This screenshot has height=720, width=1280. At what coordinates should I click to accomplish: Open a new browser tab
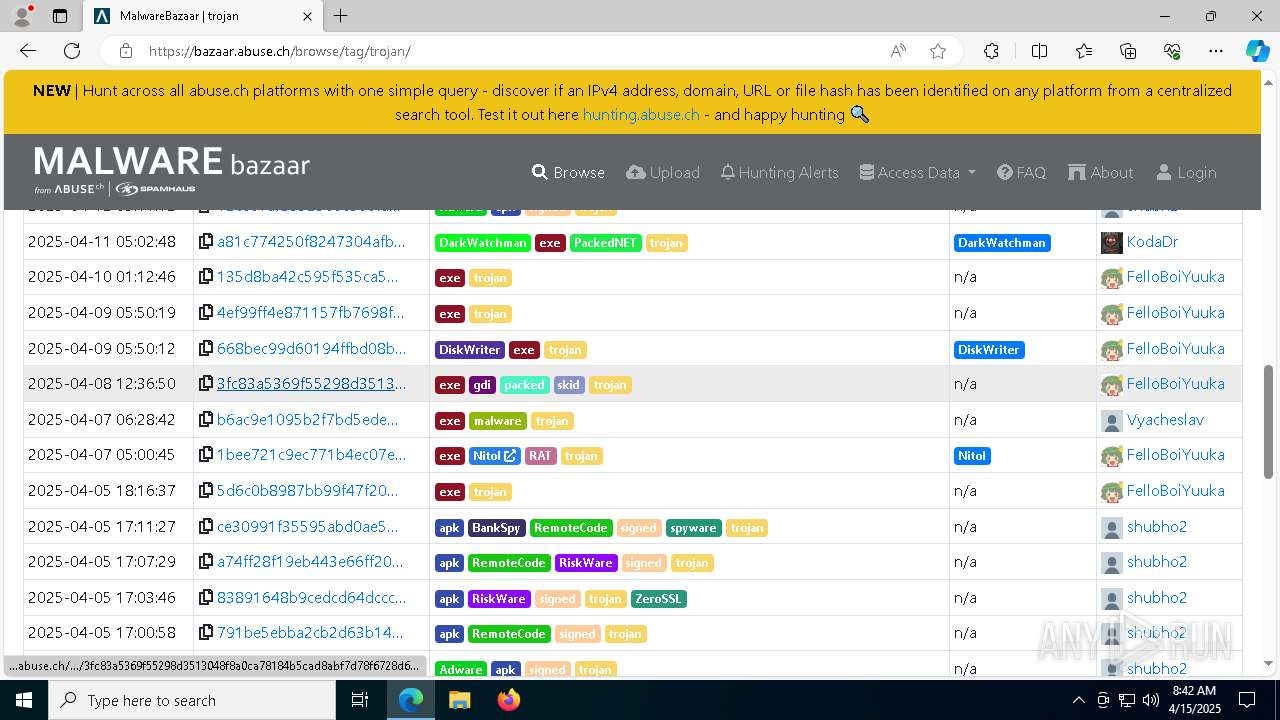pyautogui.click(x=341, y=16)
